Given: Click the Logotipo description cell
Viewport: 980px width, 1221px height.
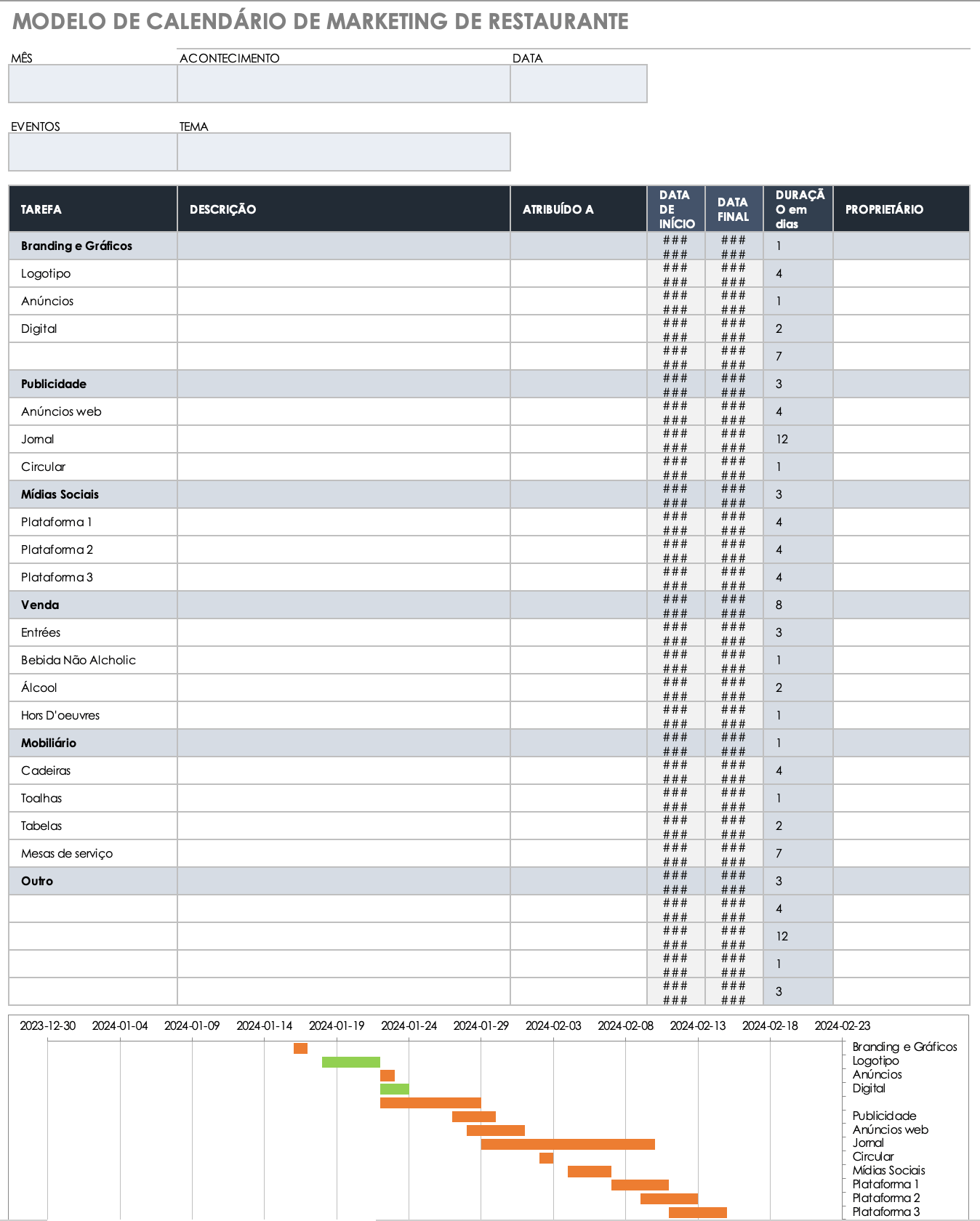Looking at the screenshot, I should 344,273.
